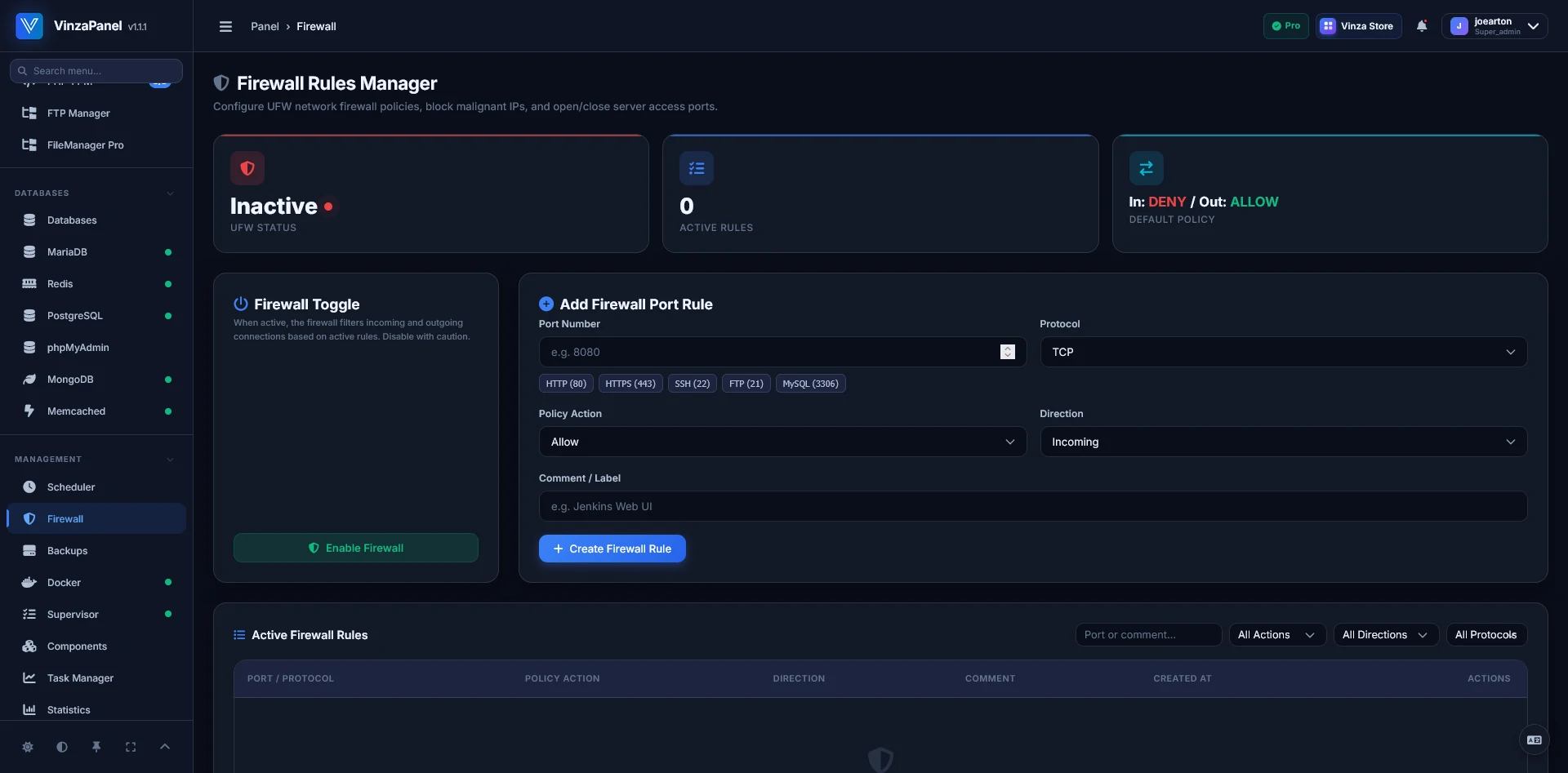Click the hamburger menu icon
Viewport: 1568px width, 773px height.
(x=225, y=26)
